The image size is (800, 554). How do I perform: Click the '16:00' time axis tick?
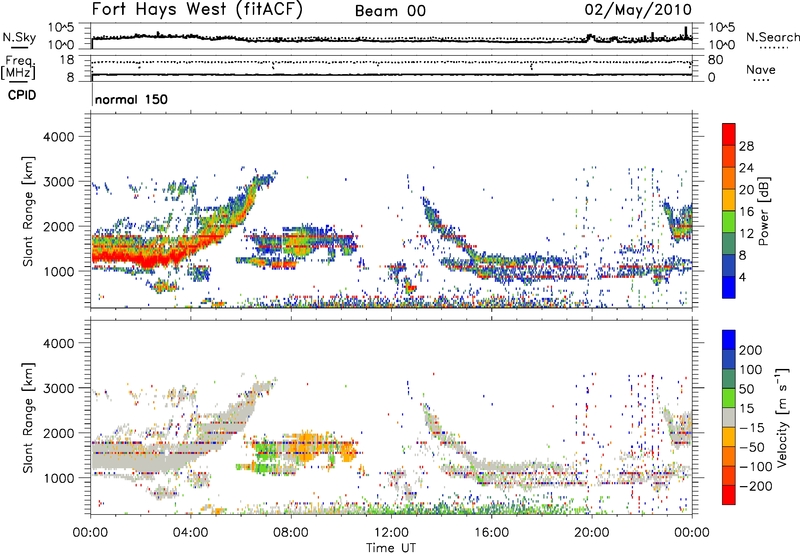pyautogui.click(x=491, y=533)
